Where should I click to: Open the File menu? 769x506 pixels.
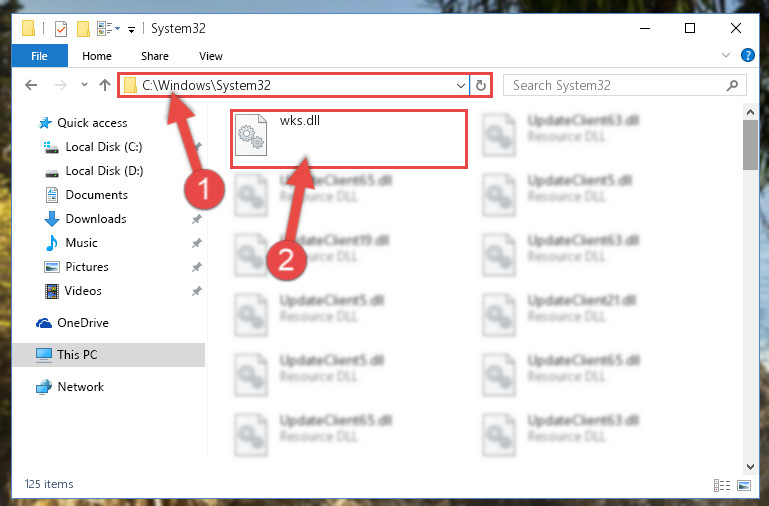pos(40,56)
